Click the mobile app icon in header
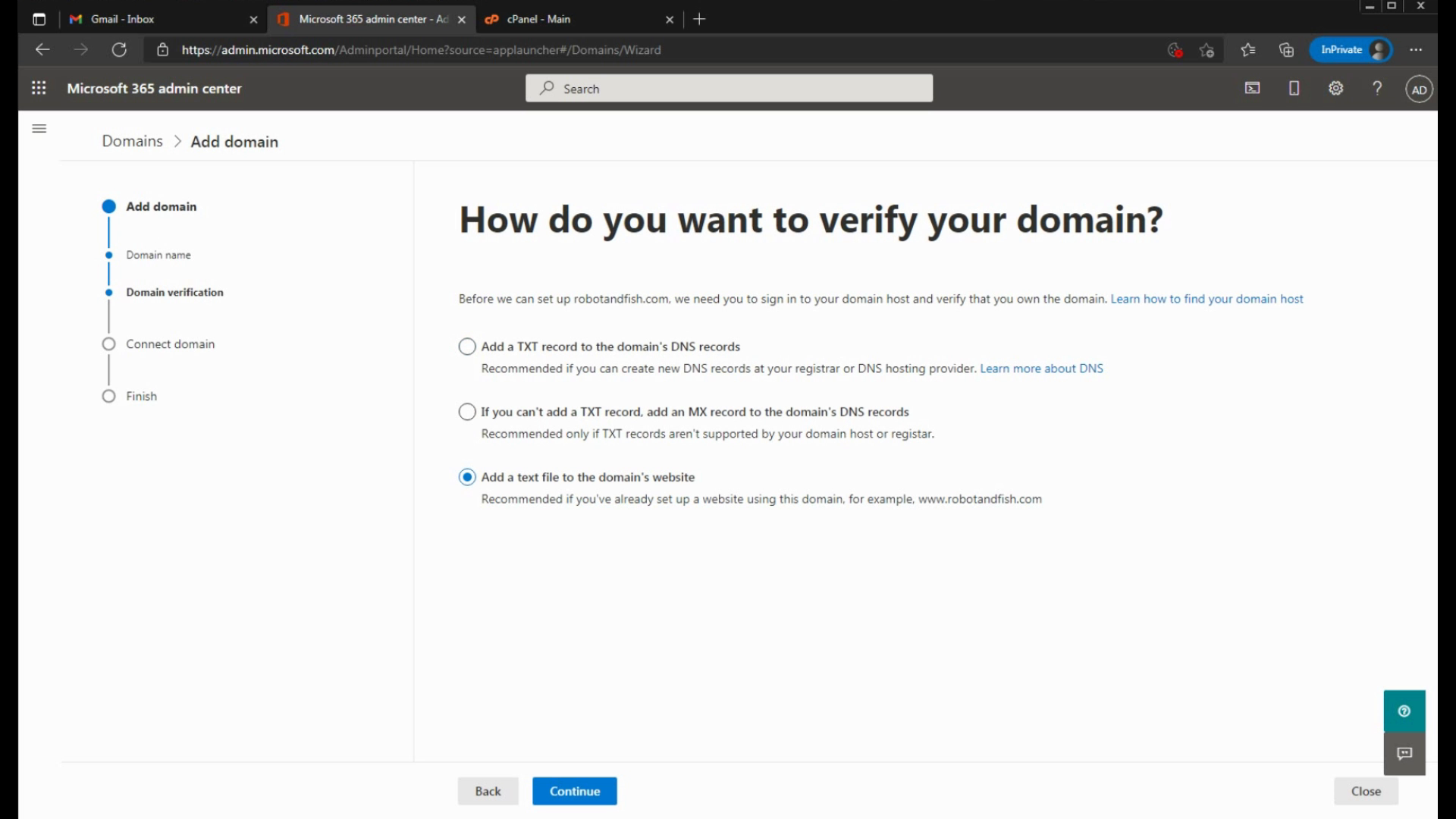The image size is (1456, 819). pos(1294,88)
